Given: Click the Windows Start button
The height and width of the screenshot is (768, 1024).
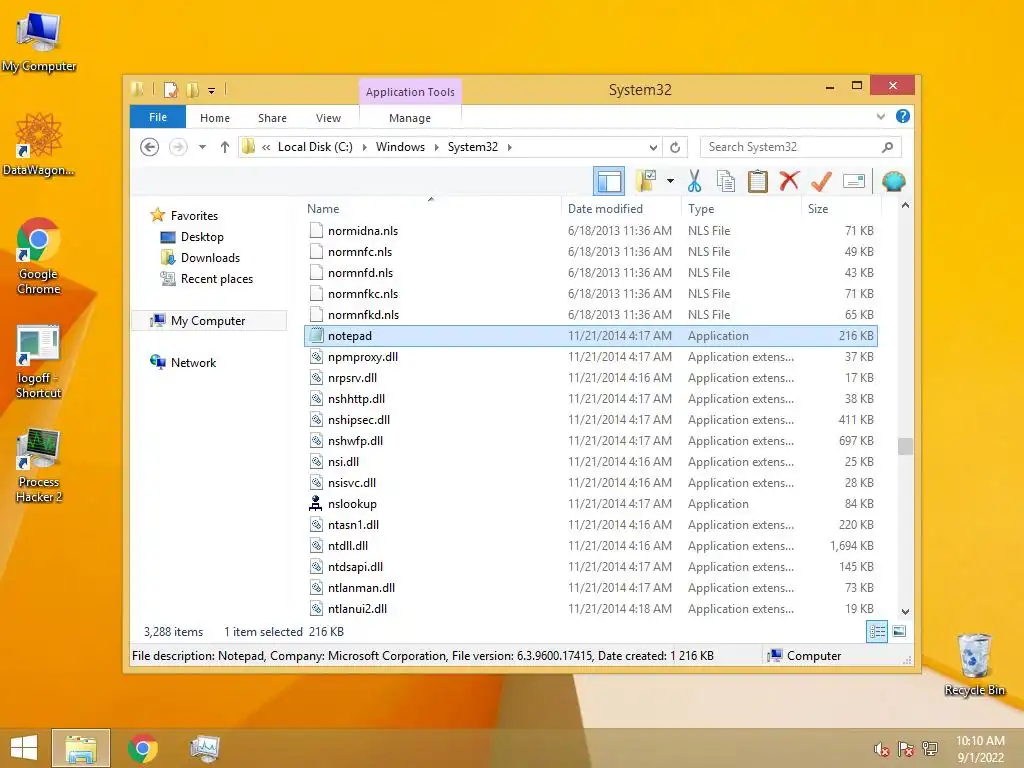Looking at the screenshot, I should coord(24,748).
